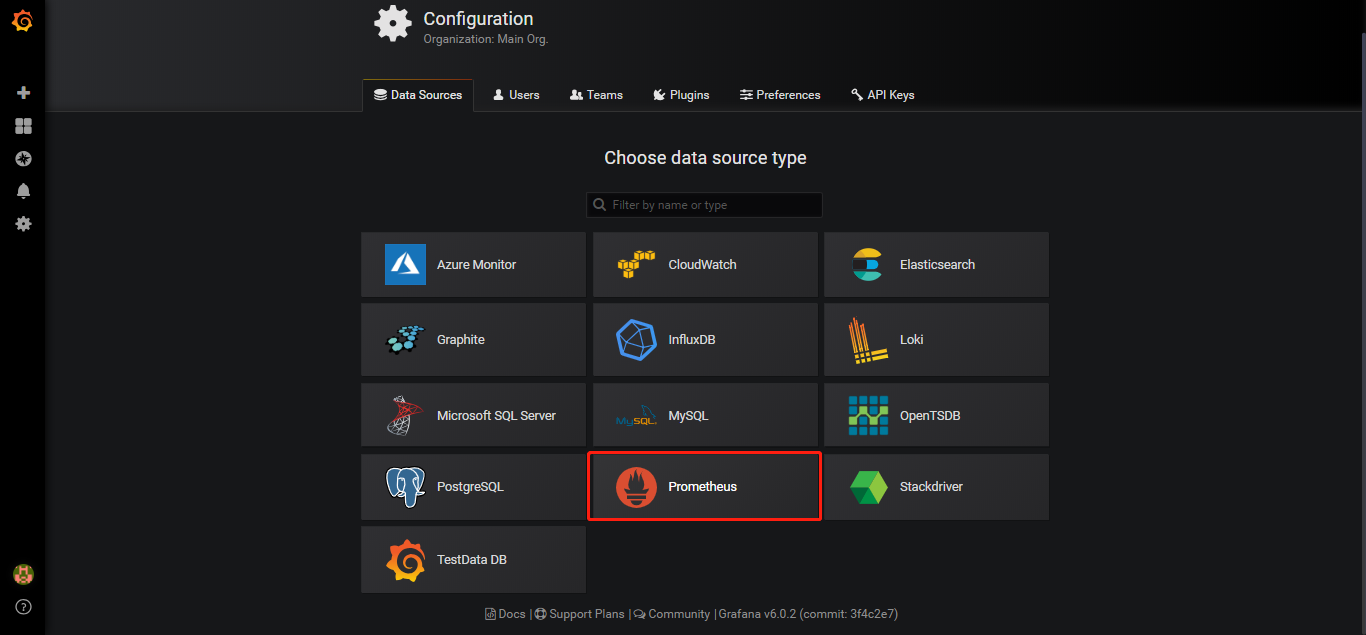Click the Choose data source type heading
The image size is (1366, 635).
(x=705, y=158)
